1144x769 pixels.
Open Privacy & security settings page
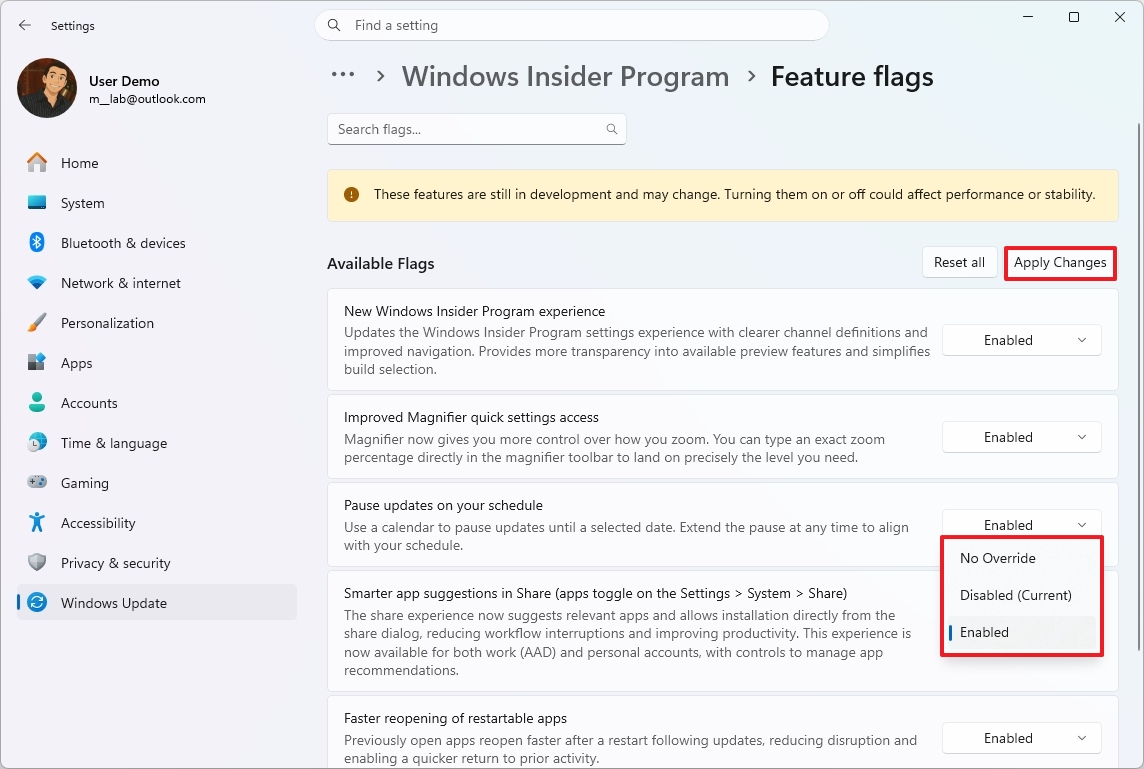157,563
